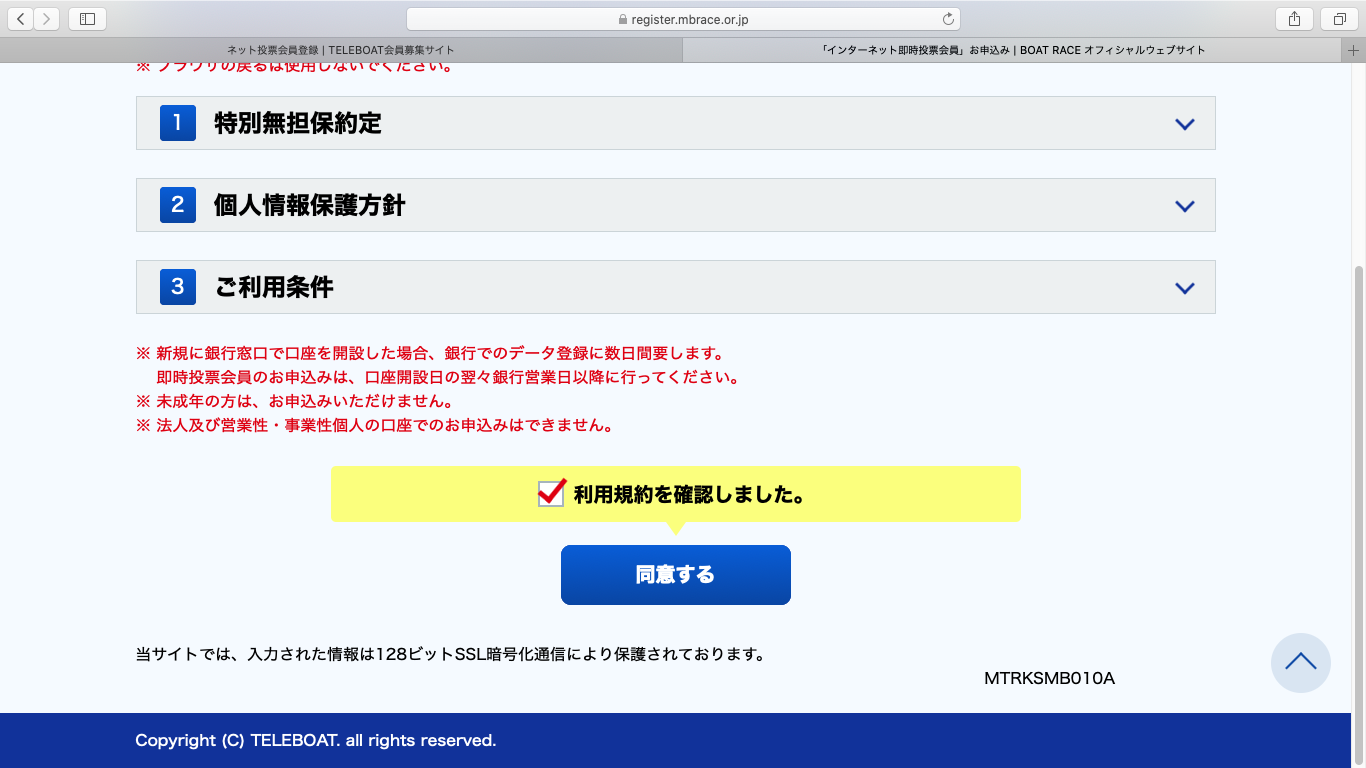
Task: Toggle the Safari sidebar icon
Action: pos(87,19)
